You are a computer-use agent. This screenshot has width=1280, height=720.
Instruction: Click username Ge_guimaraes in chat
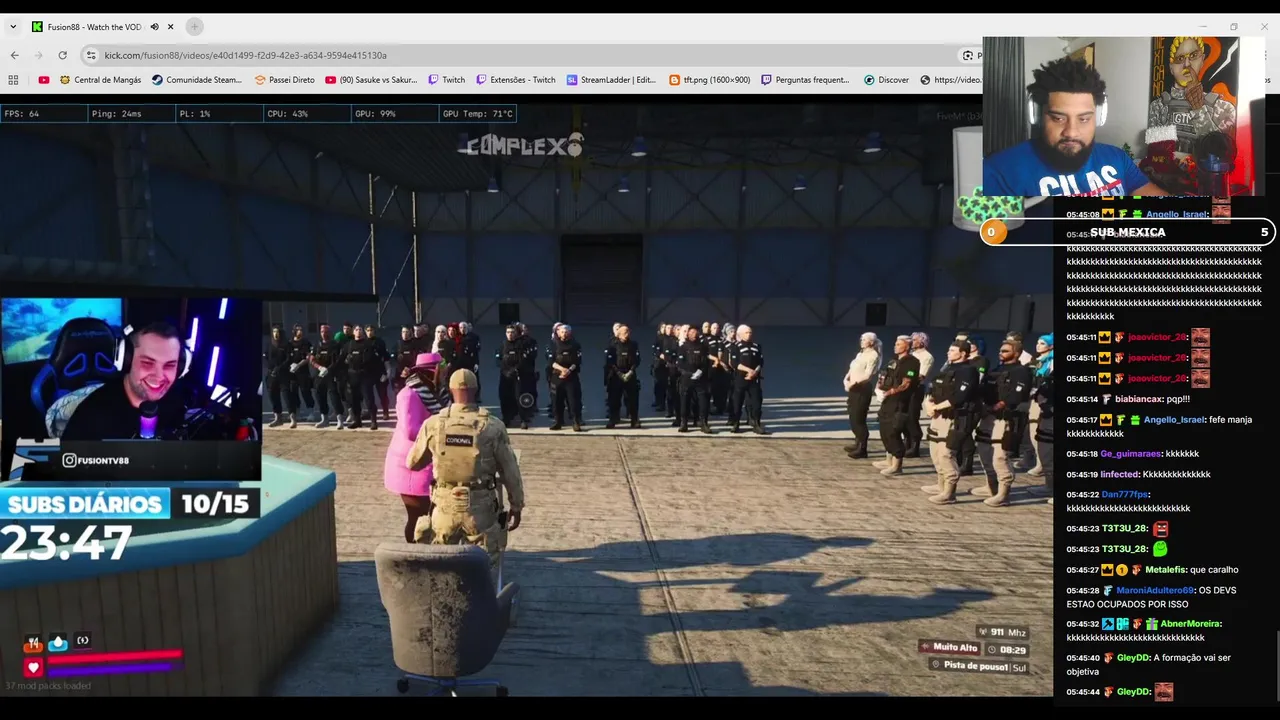(1131, 454)
